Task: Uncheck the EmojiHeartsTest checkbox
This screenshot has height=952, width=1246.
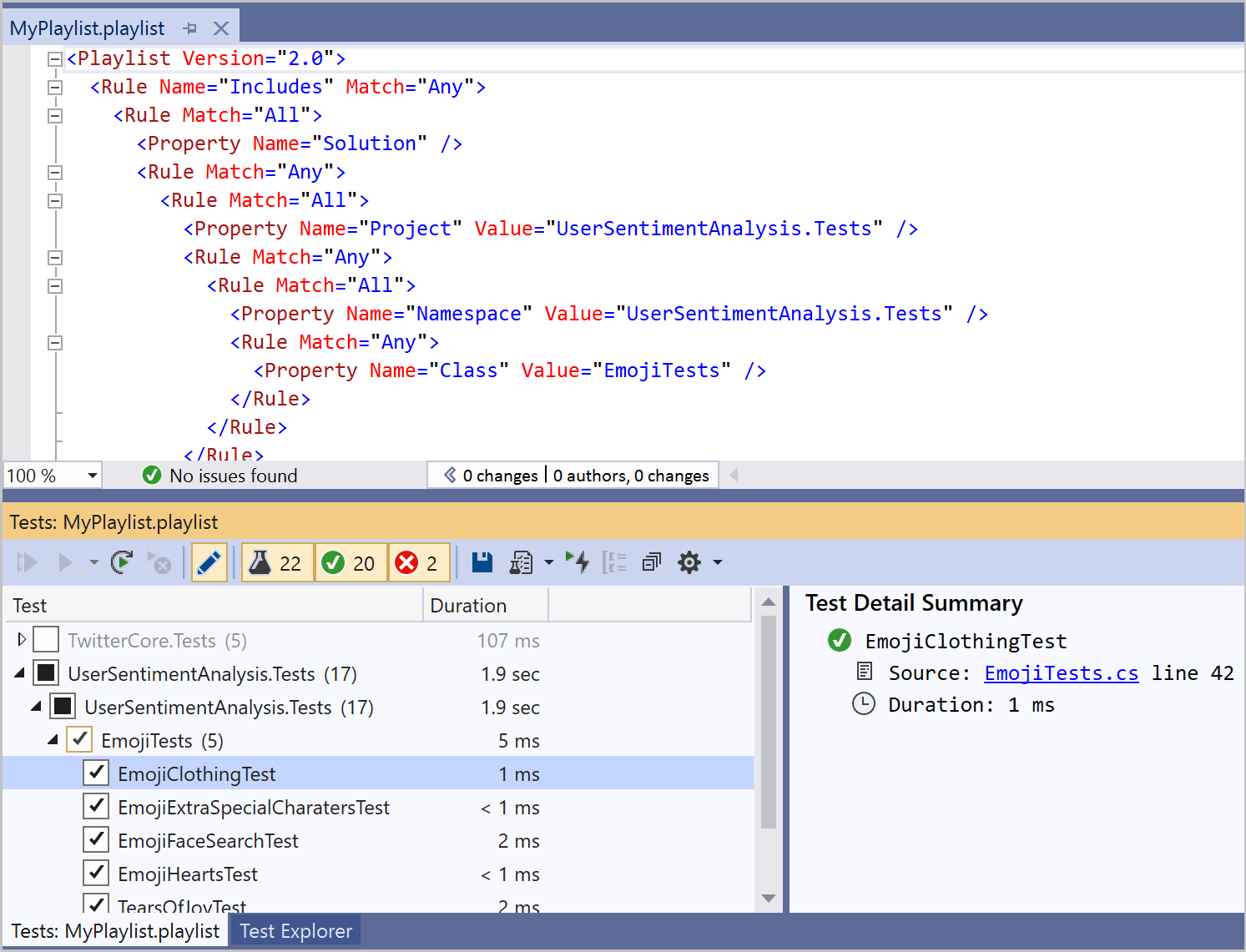Action: pyautogui.click(x=96, y=873)
